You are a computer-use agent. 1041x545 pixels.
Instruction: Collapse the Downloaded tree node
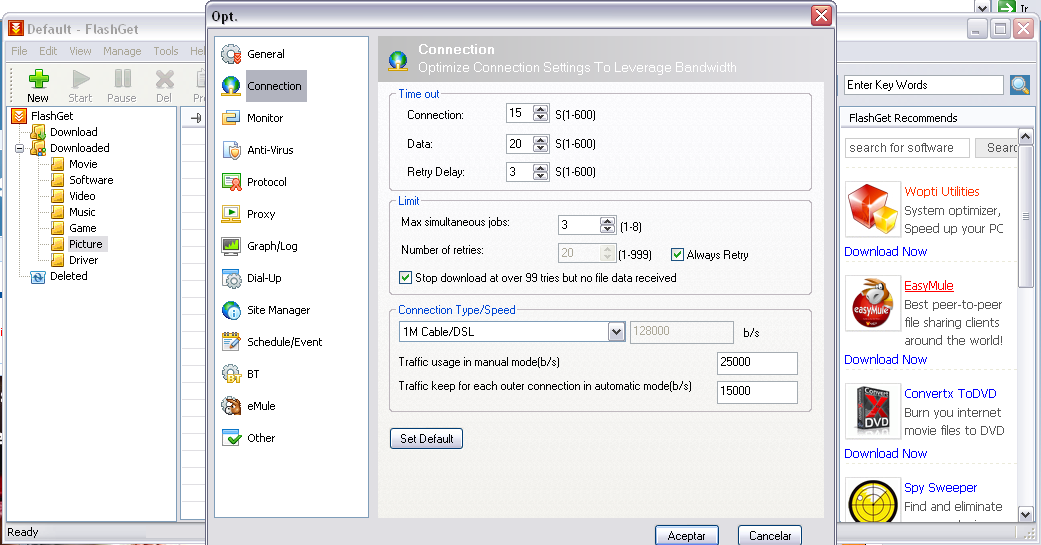click(x=20, y=148)
